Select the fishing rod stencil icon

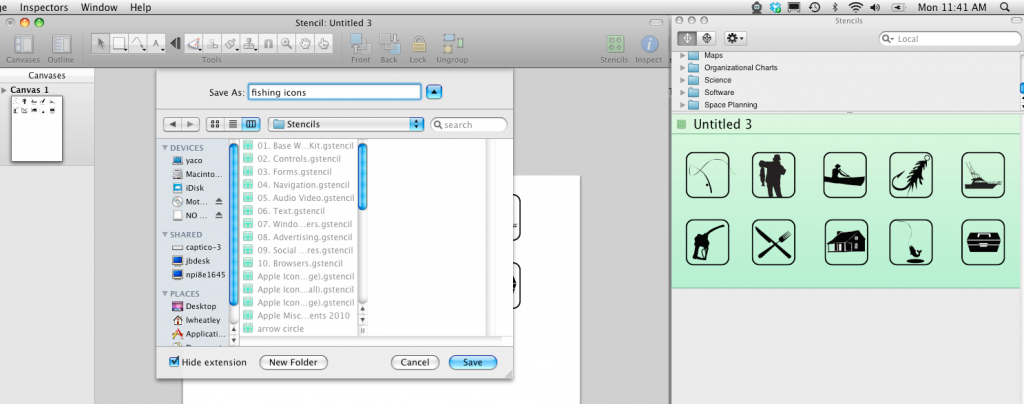tap(707, 175)
